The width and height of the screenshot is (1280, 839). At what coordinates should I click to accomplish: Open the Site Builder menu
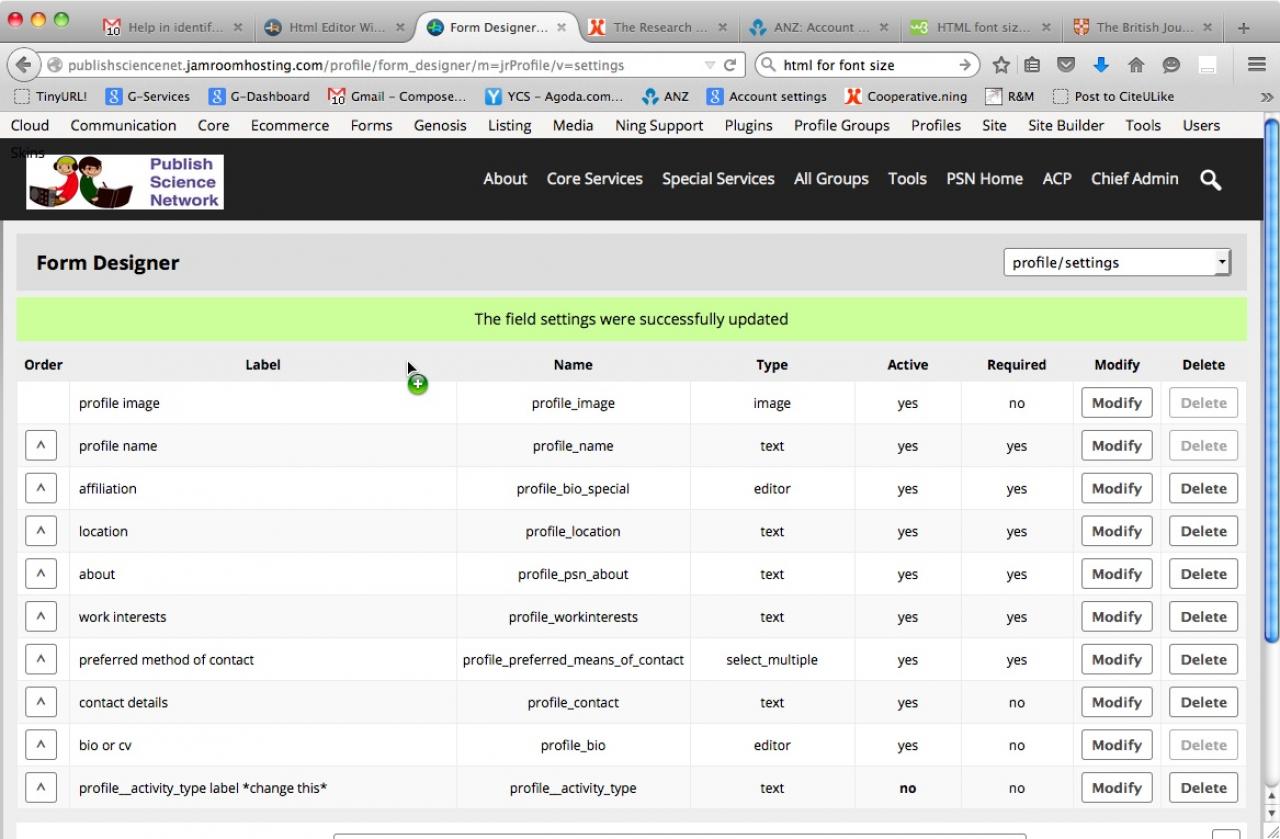(1066, 125)
